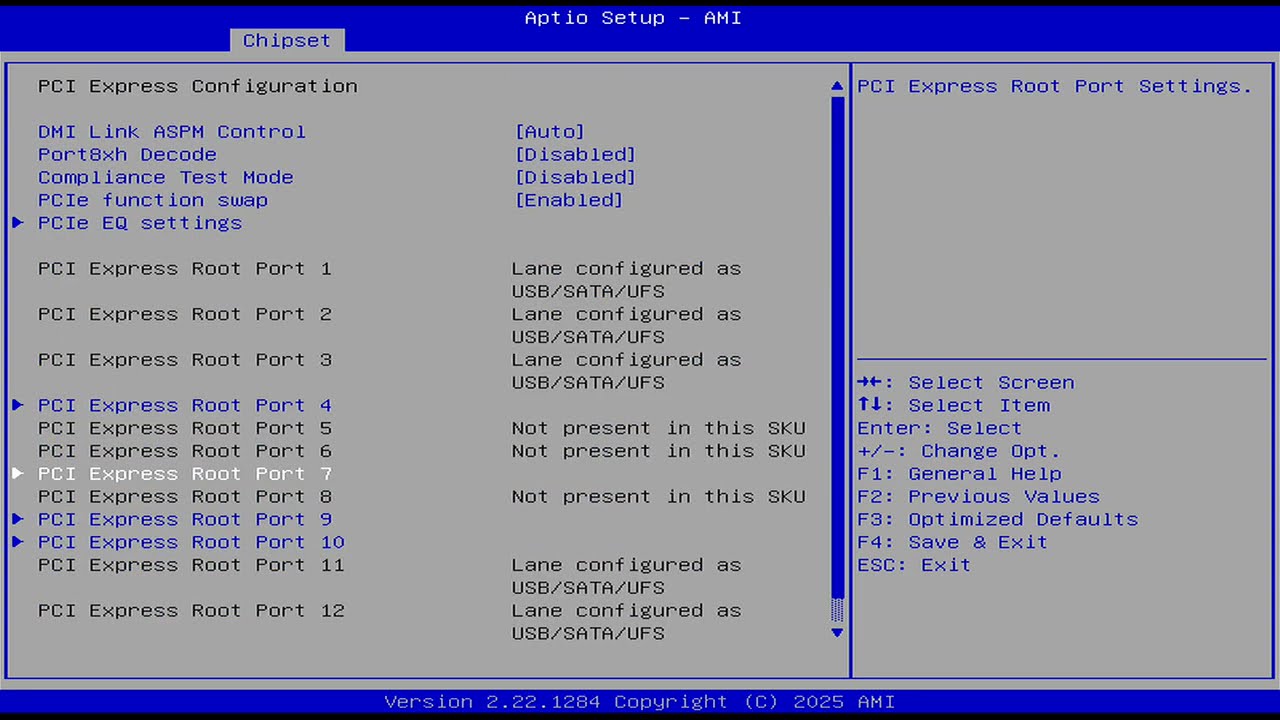
Task: Change DMI Link ASPM [Auto] value
Action: tap(549, 132)
